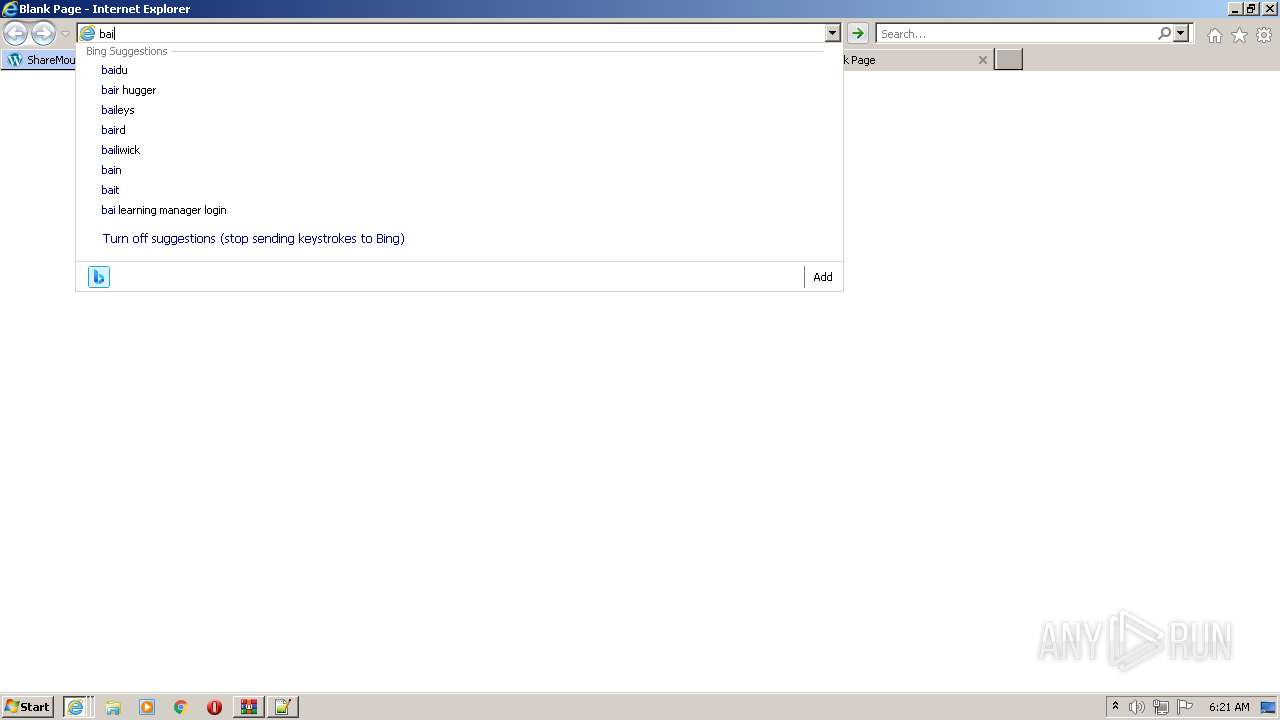The width and height of the screenshot is (1280, 720).
Task: Show hidden tray icons arrow
Action: point(1115,707)
